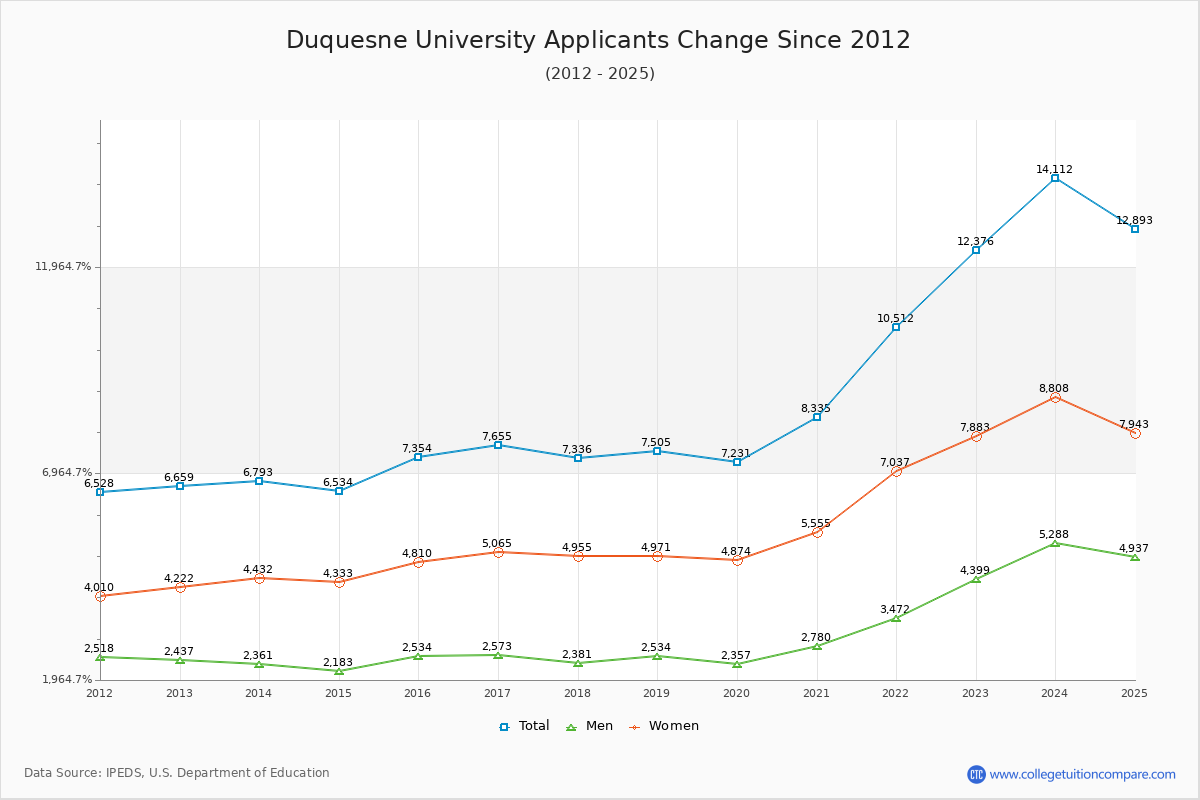The image size is (1200, 800).
Task: Click the 2025 Total data point 12,893
Action: pos(1135,229)
